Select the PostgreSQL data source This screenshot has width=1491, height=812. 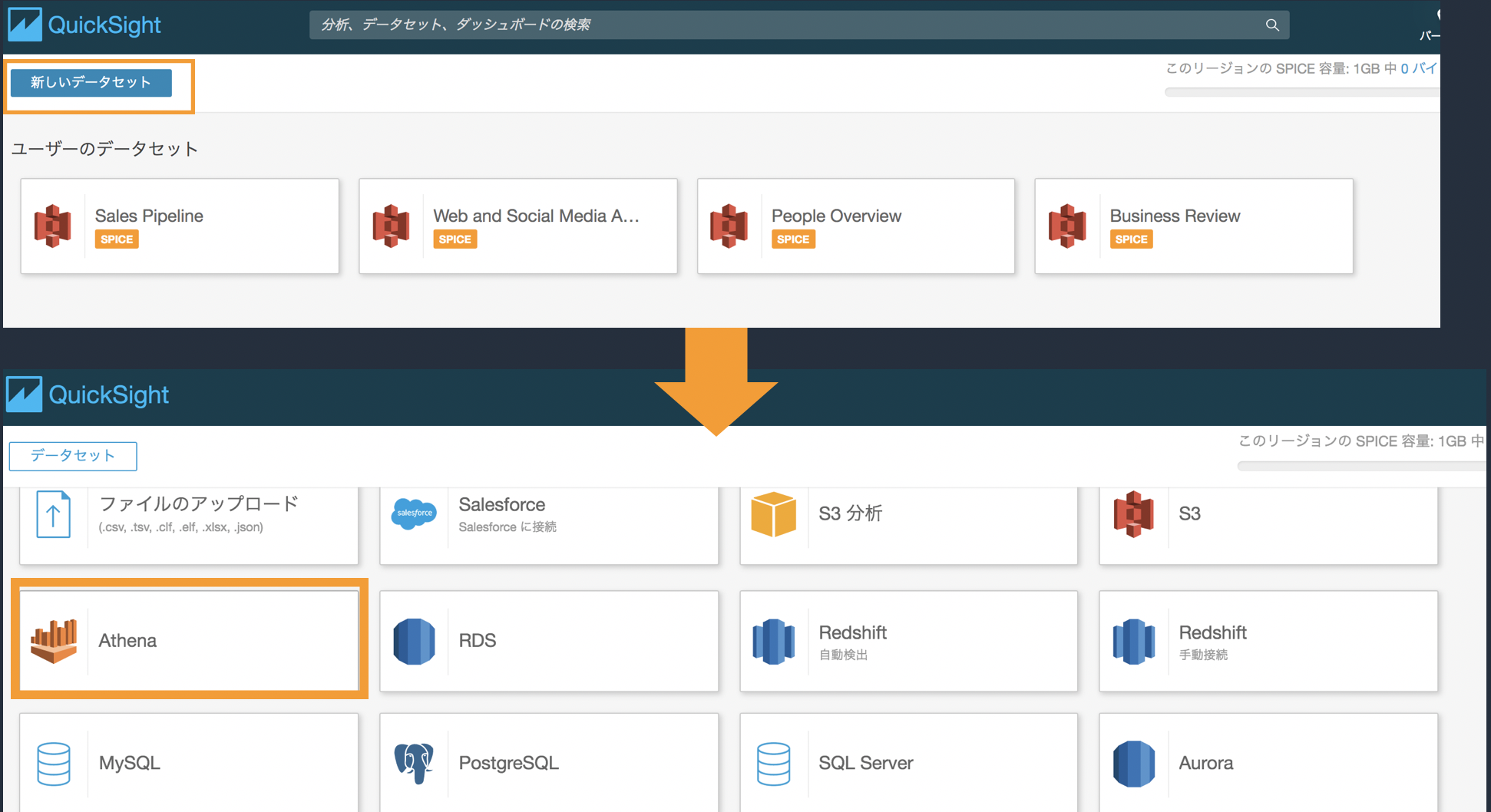pyautogui.click(x=549, y=762)
